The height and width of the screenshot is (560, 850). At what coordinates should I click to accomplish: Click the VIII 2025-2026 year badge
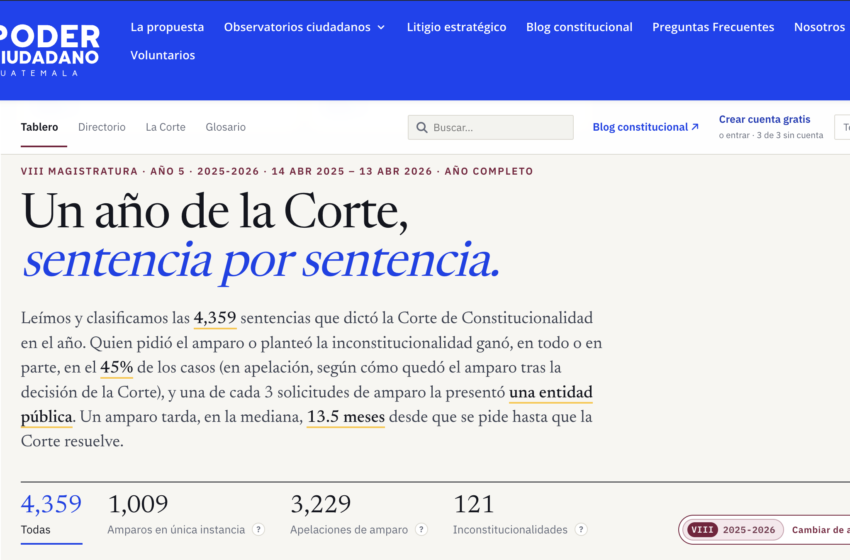point(731,530)
